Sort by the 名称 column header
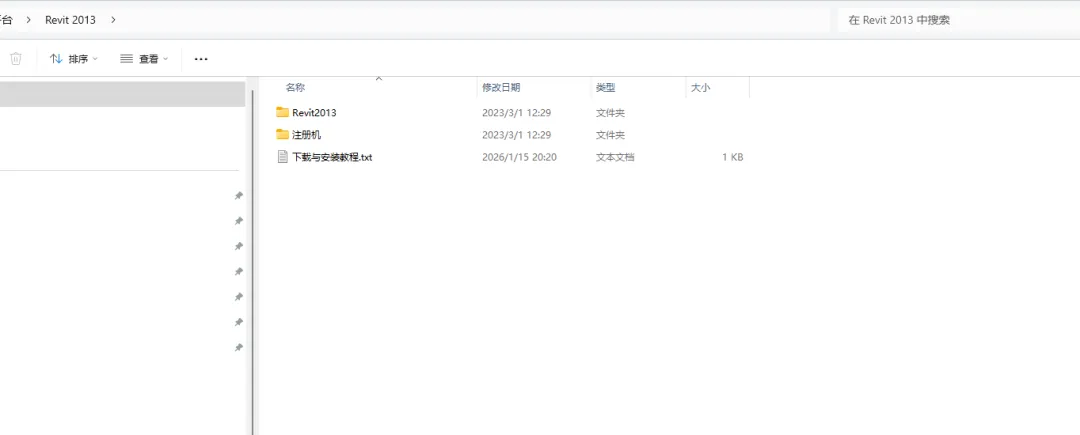The height and width of the screenshot is (435, 1080). point(295,87)
